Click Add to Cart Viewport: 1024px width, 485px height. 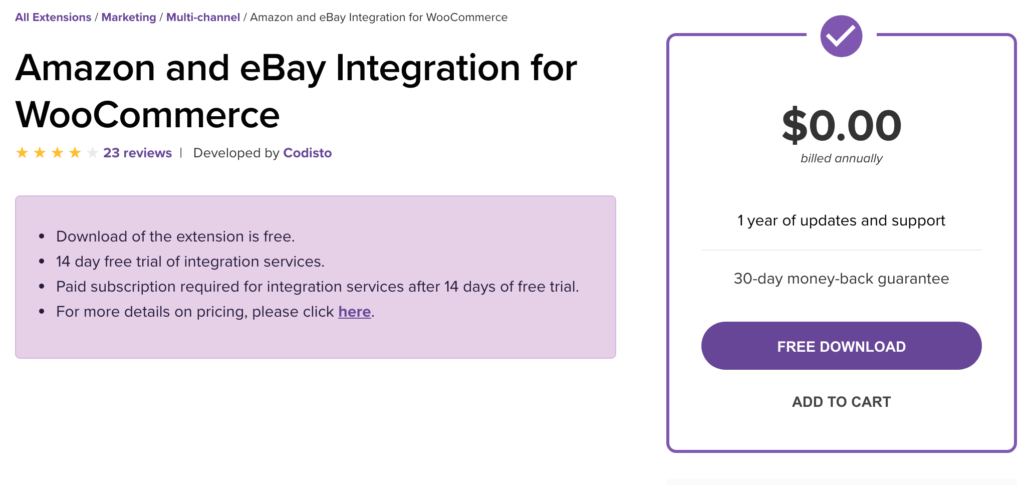841,402
